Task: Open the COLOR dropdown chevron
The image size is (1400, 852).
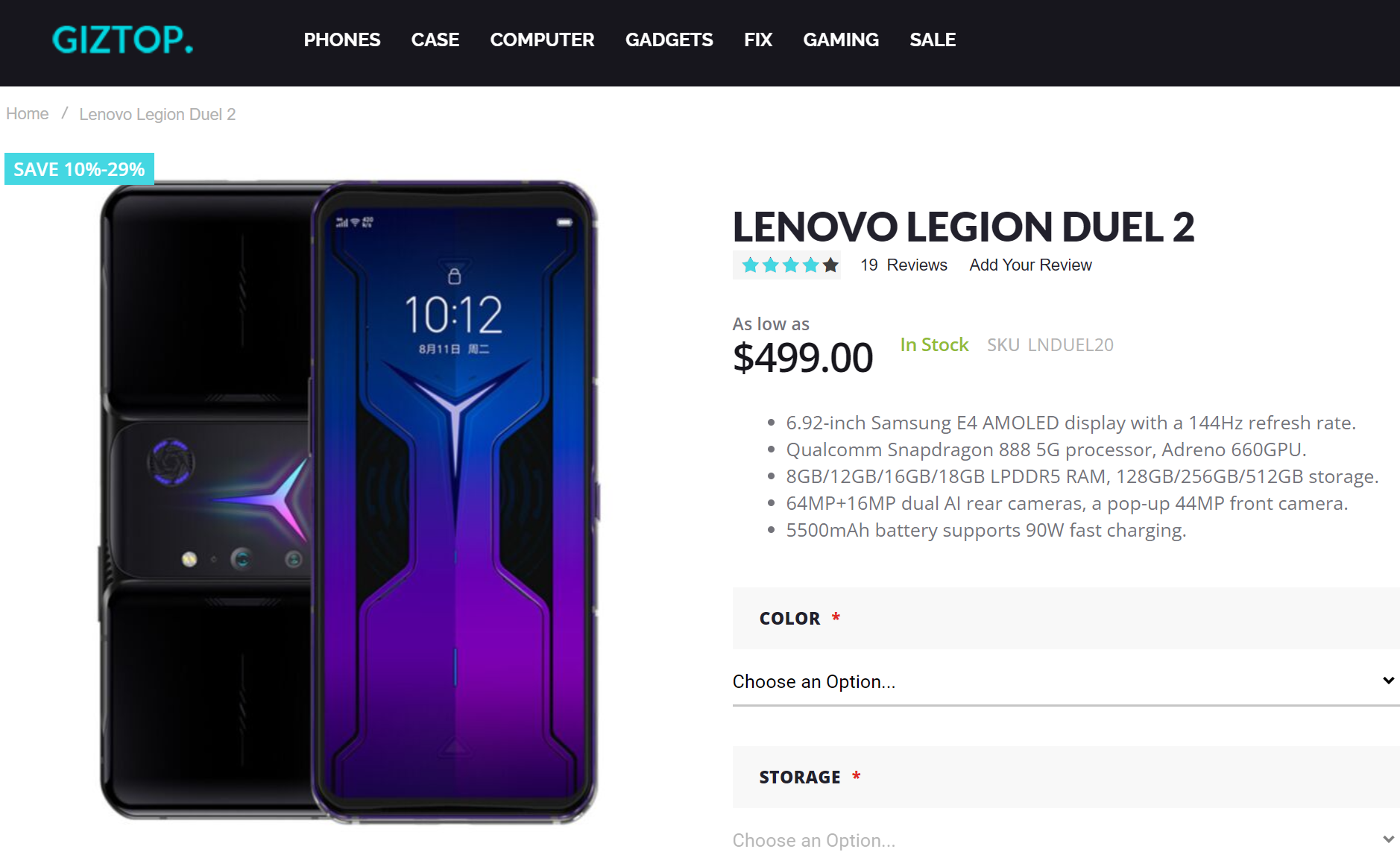Action: click(1387, 681)
